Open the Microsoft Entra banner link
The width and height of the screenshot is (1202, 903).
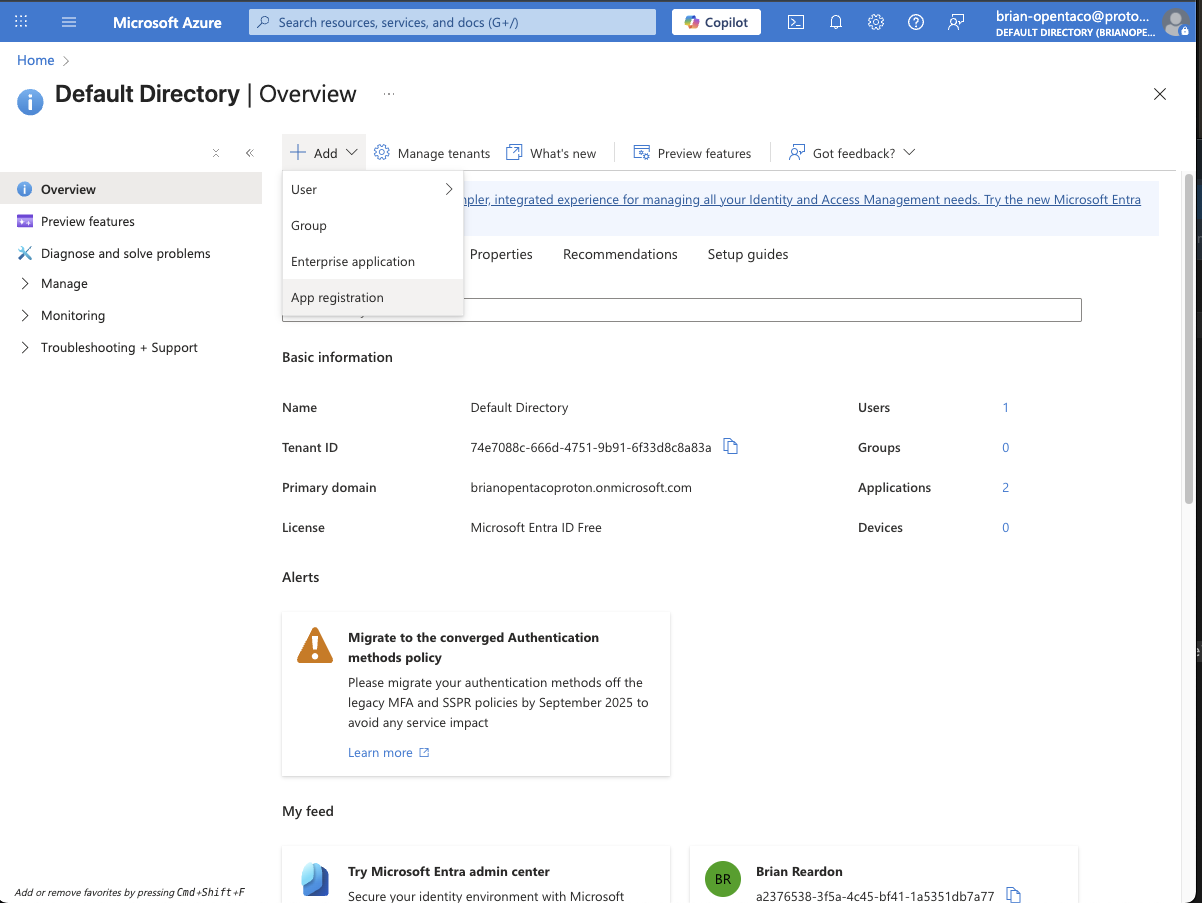tap(801, 199)
